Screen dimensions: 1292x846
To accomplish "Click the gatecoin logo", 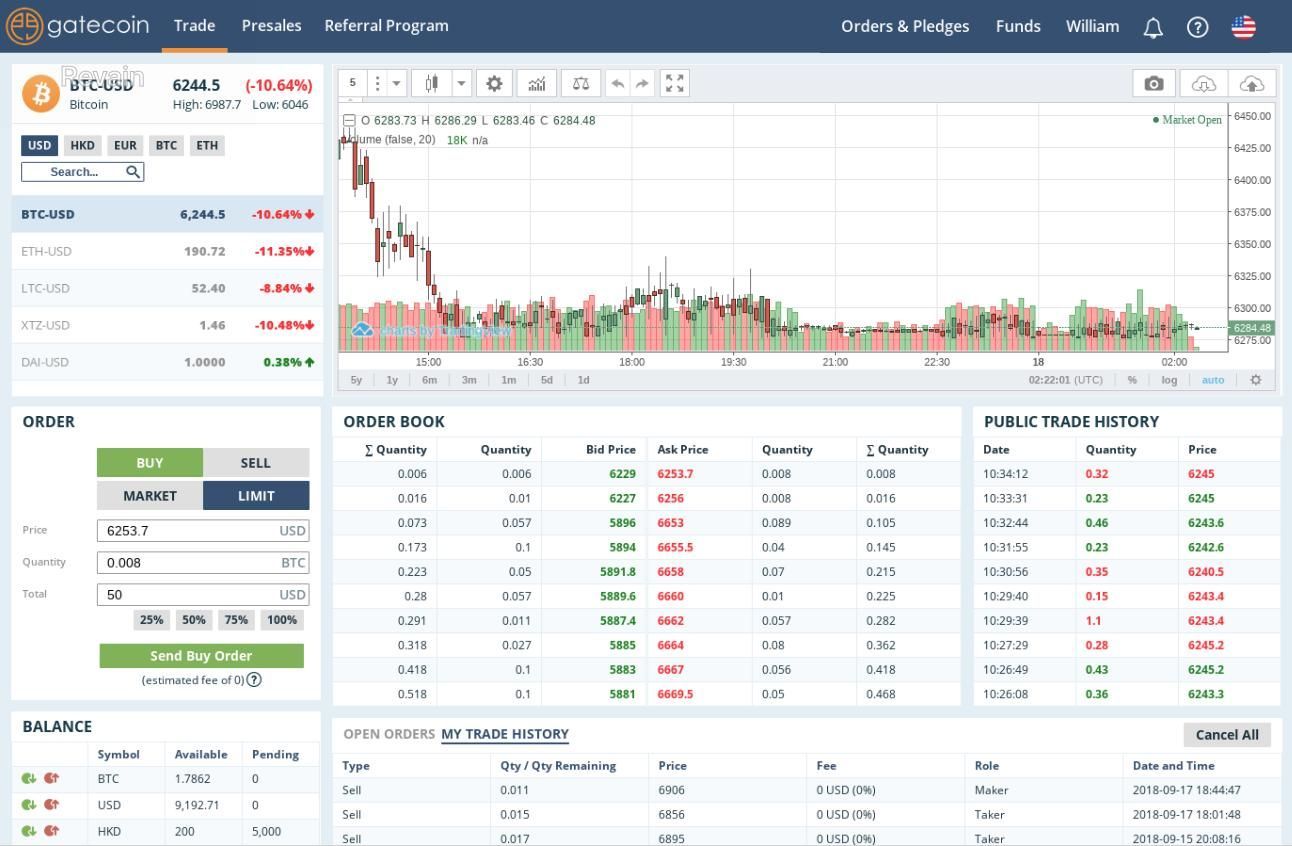I will click(x=77, y=26).
